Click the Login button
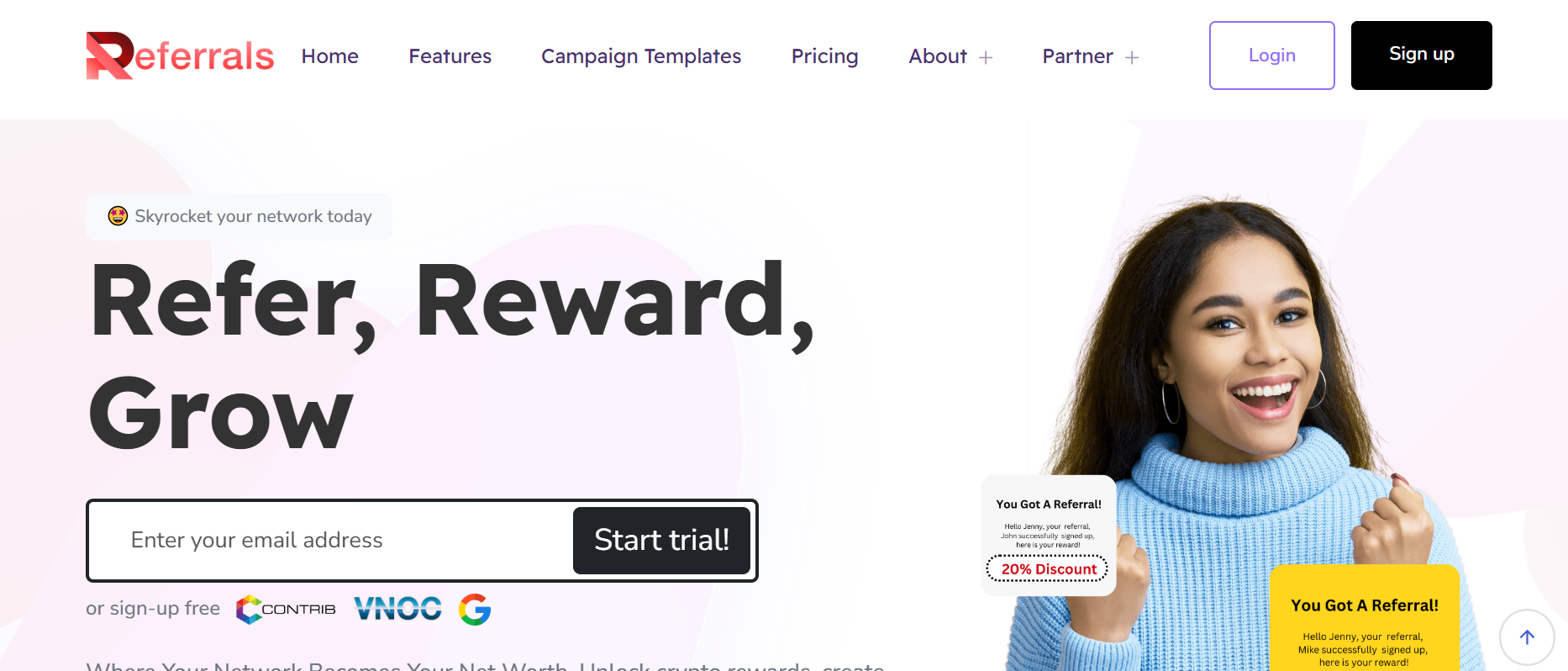The height and width of the screenshot is (671, 1568). (1272, 55)
